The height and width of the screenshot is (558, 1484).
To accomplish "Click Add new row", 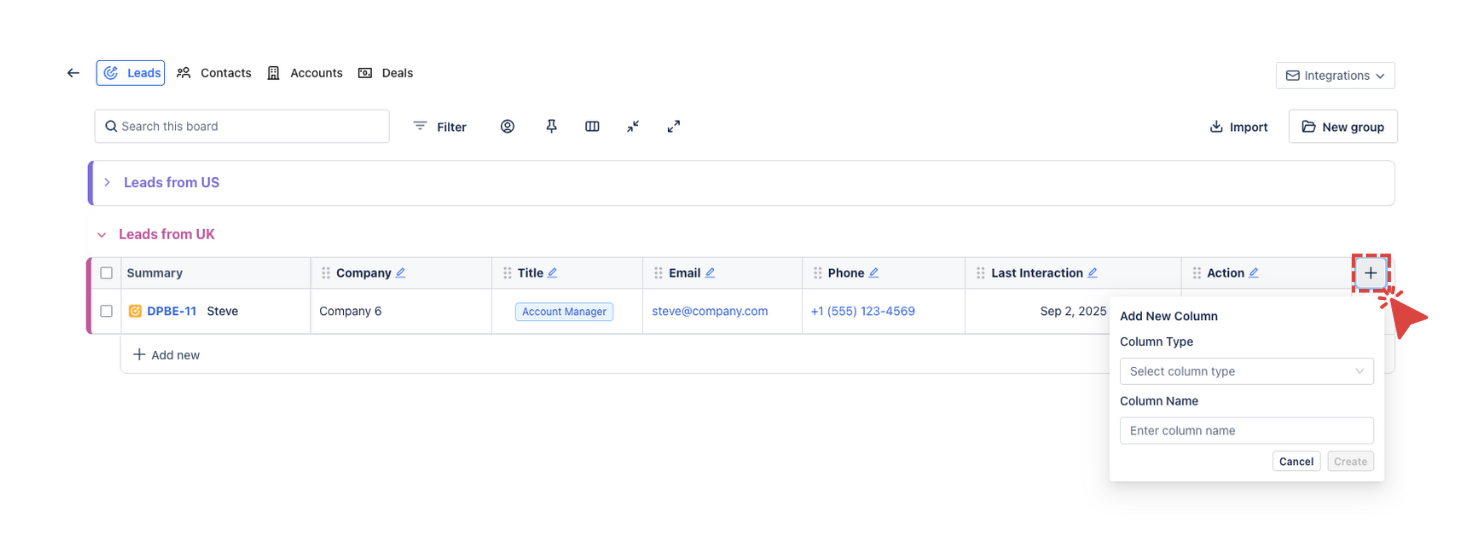I will pos(166,355).
